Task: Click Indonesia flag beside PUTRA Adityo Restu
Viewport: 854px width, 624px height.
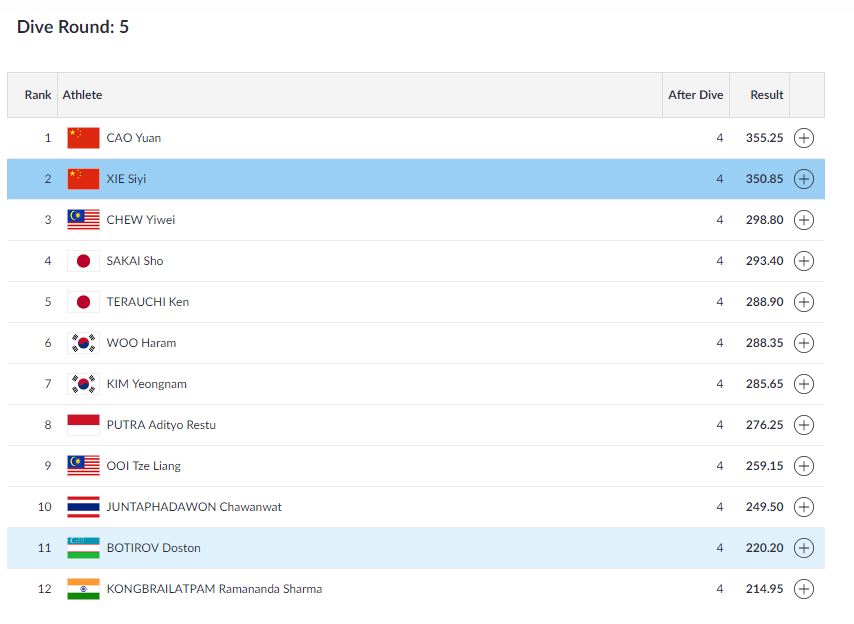Action: (x=83, y=425)
